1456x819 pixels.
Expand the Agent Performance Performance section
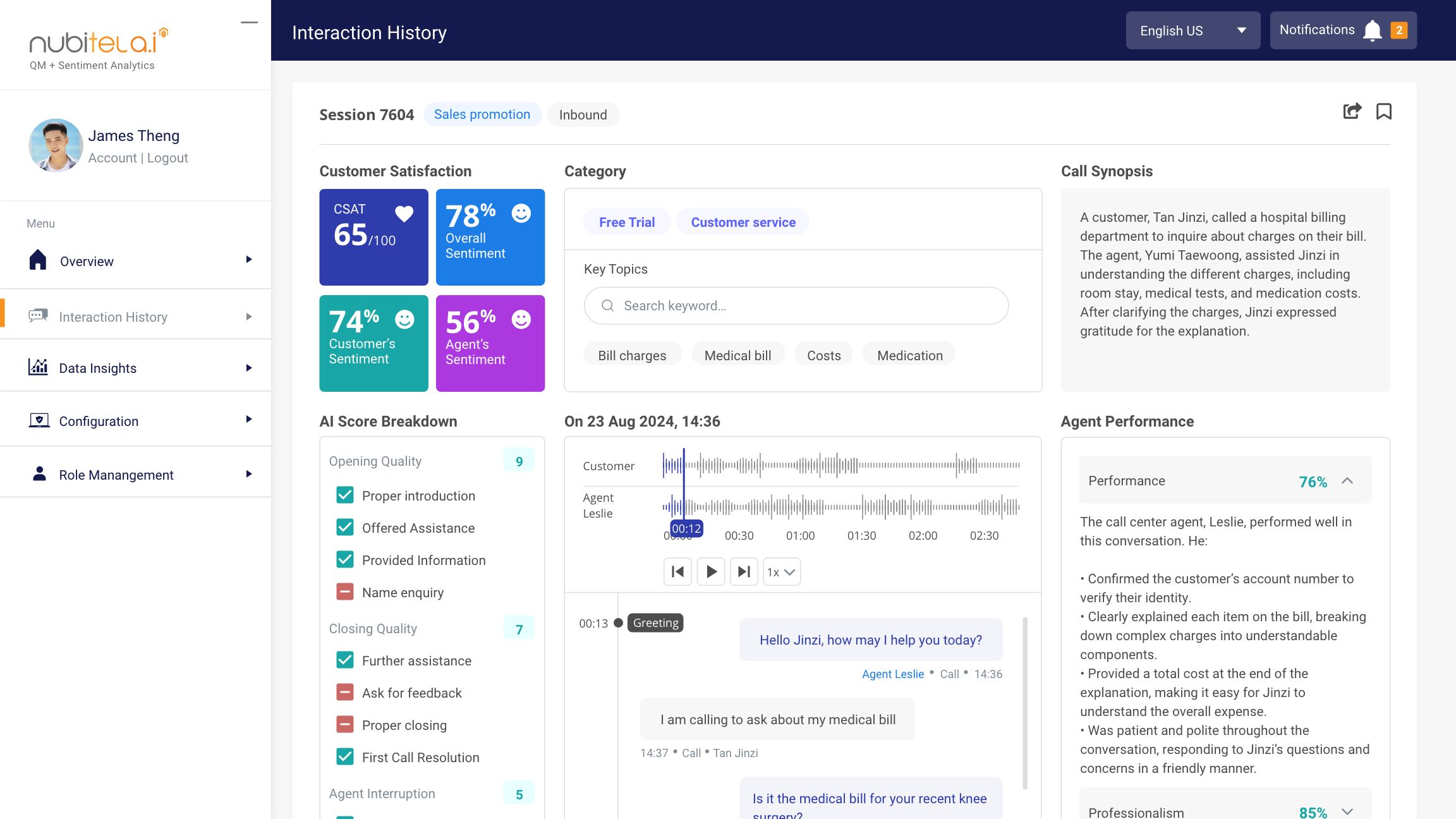1348,480
